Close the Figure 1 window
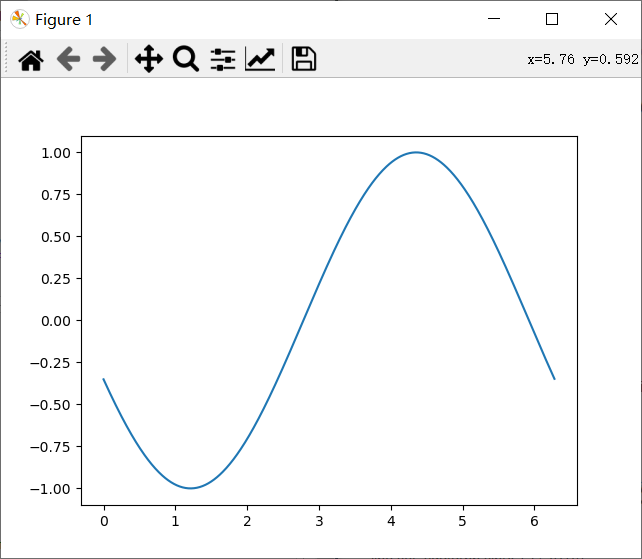Screen dimensions: 642x559 pyautogui.click(x=611, y=19)
